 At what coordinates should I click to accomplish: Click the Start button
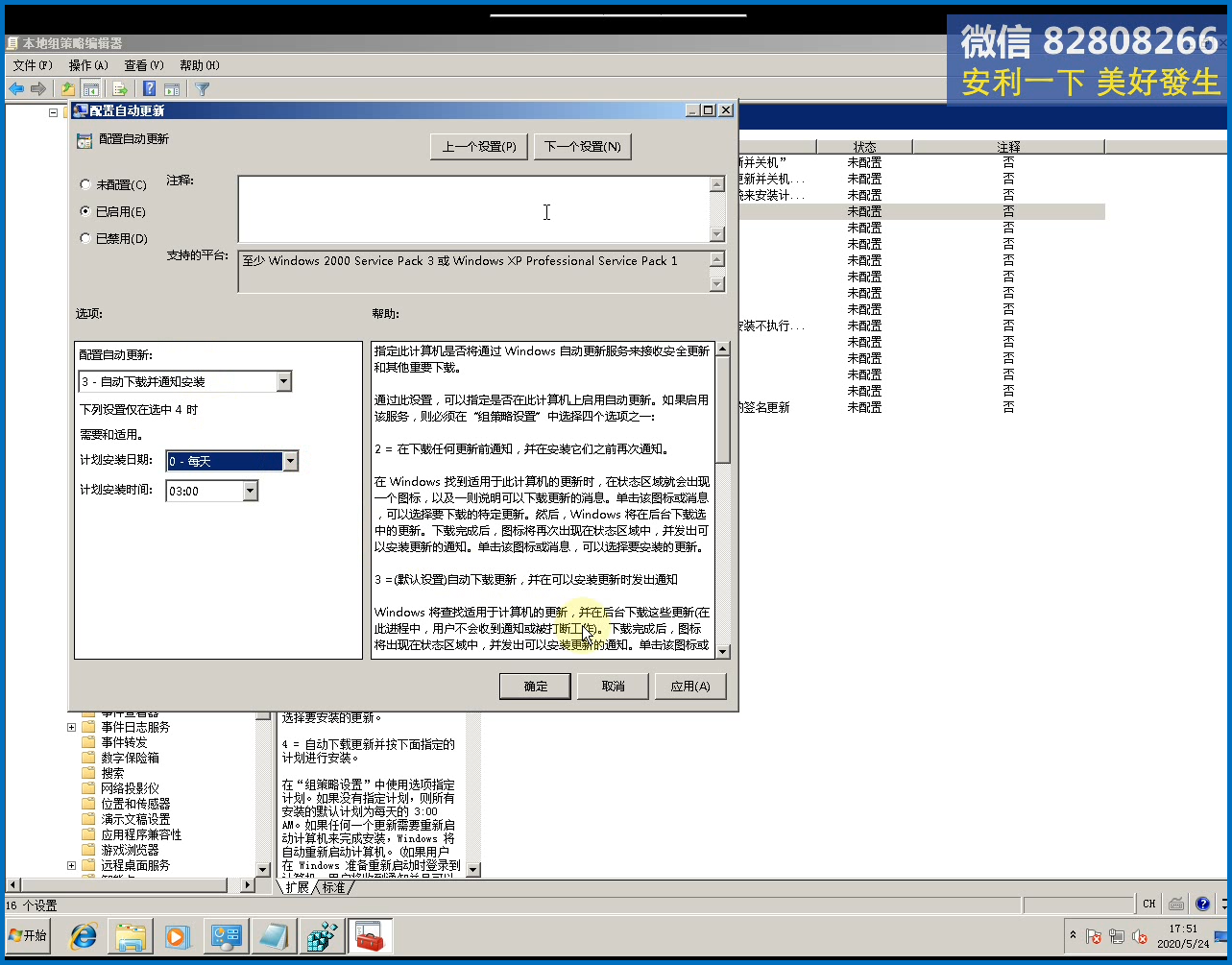coord(28,935)
